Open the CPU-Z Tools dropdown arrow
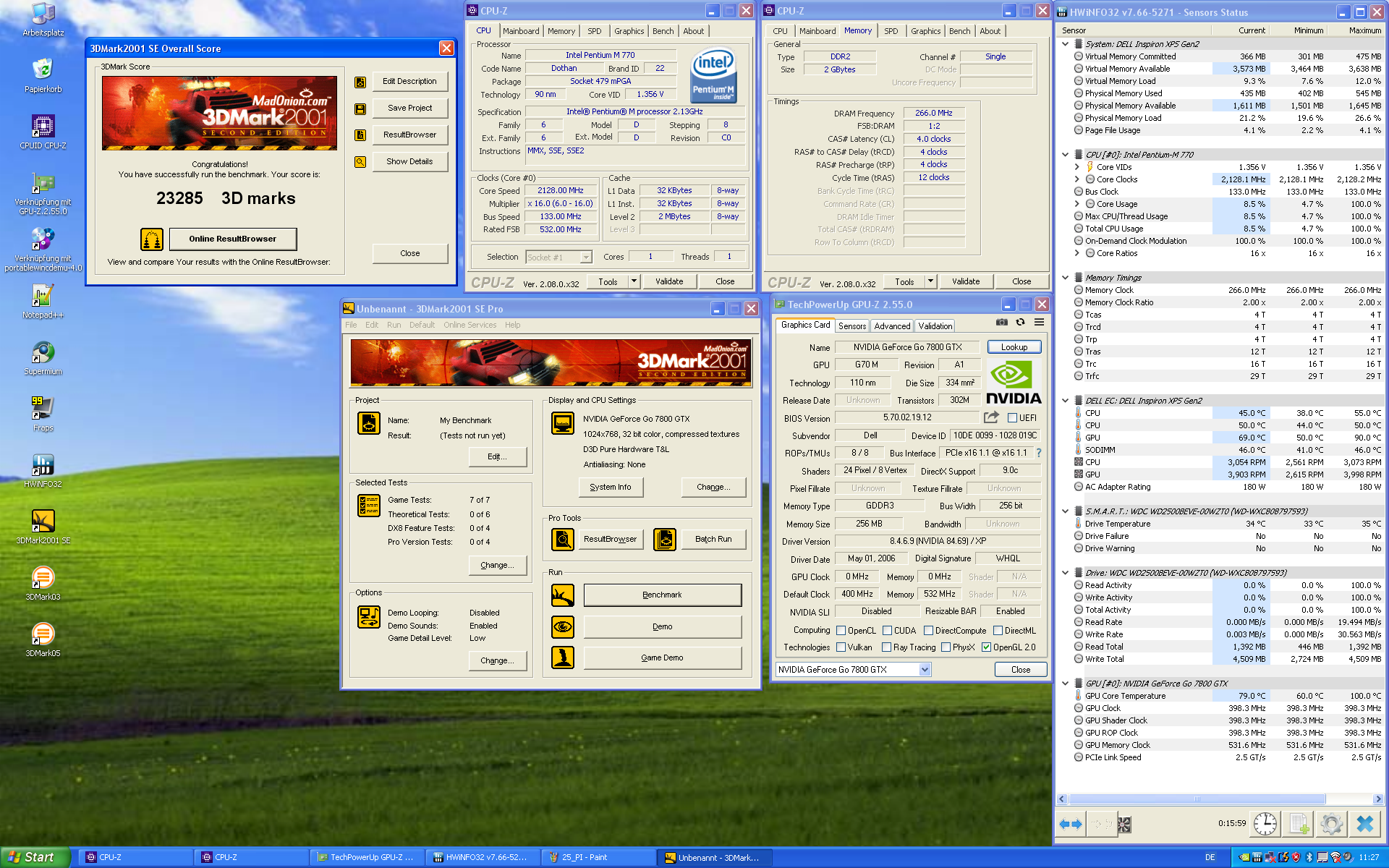This screenshot has width=1389, height=868. pyautogui.click(x=634, y=281)
